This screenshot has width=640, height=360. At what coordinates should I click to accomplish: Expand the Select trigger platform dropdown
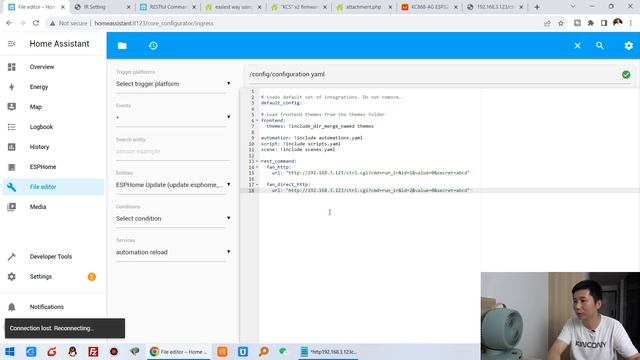click(x=173, y=84)
